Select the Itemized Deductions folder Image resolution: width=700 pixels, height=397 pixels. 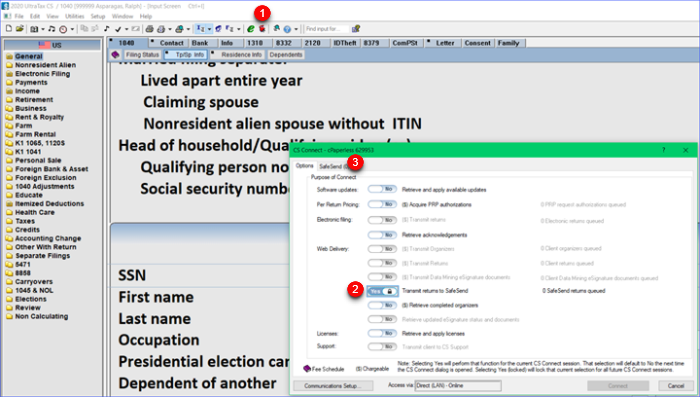[x=49, y=204]
